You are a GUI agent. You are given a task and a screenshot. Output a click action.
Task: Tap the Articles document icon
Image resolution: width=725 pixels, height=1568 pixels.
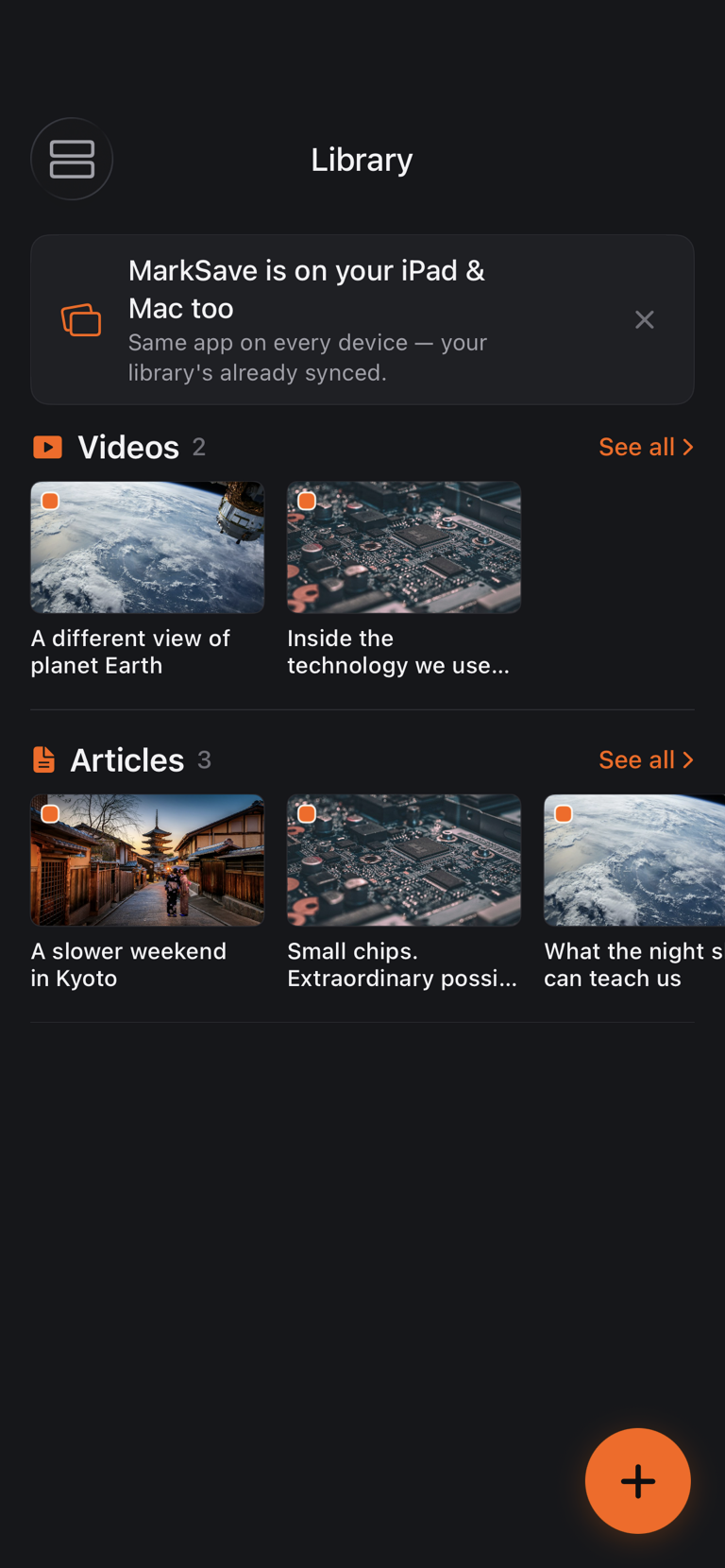tap(43, 759)
